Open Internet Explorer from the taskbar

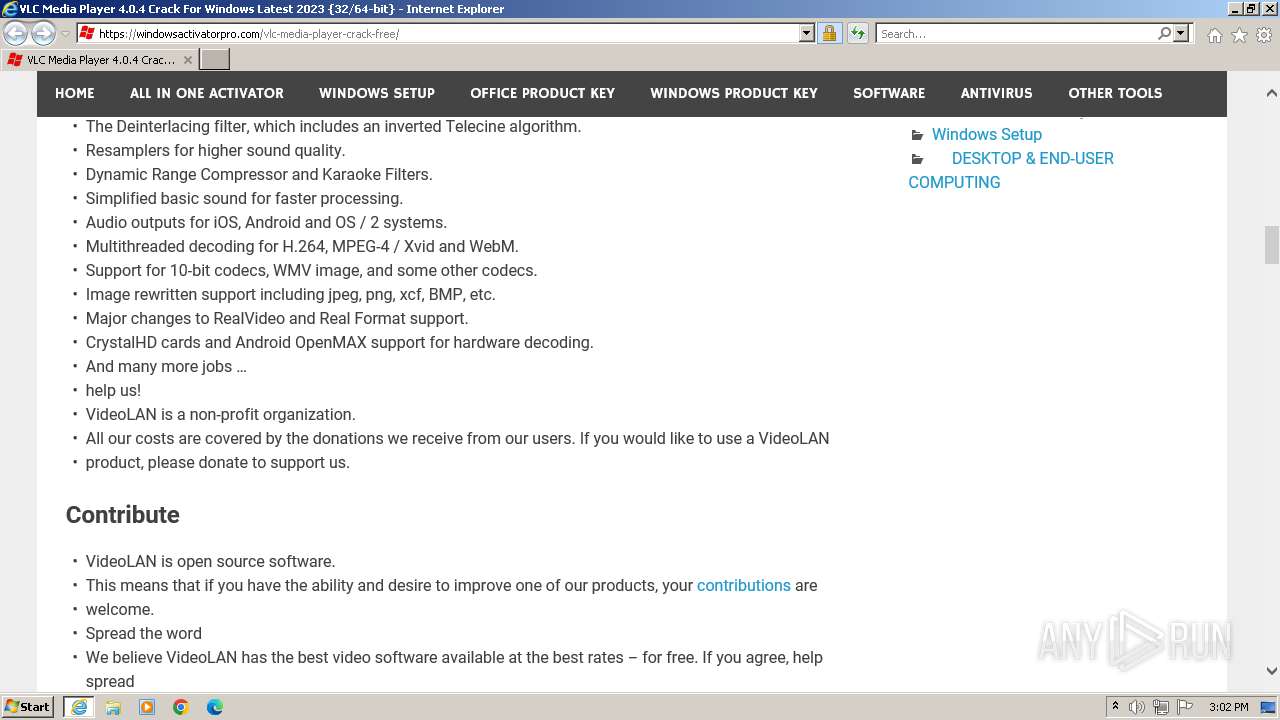click(79, 707)
